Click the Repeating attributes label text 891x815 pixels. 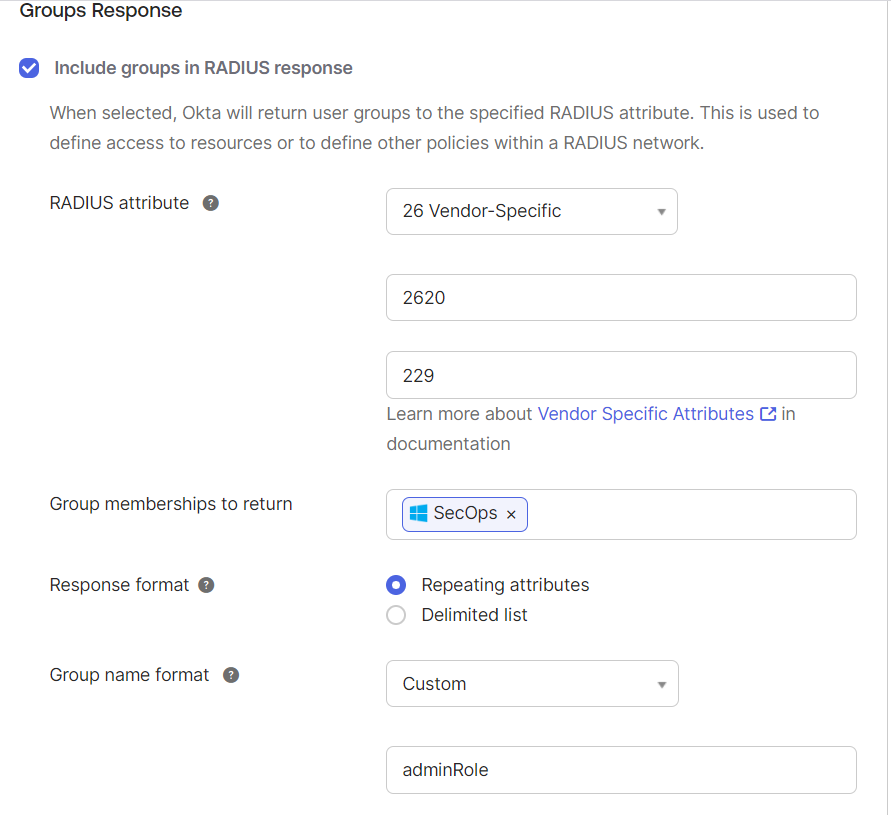click(505, 585)
